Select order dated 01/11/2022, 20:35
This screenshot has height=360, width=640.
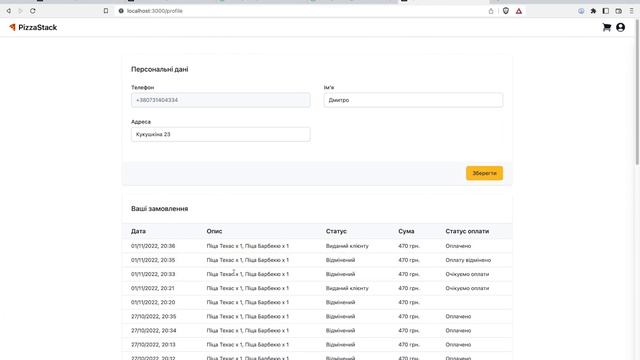coord(317,260)
